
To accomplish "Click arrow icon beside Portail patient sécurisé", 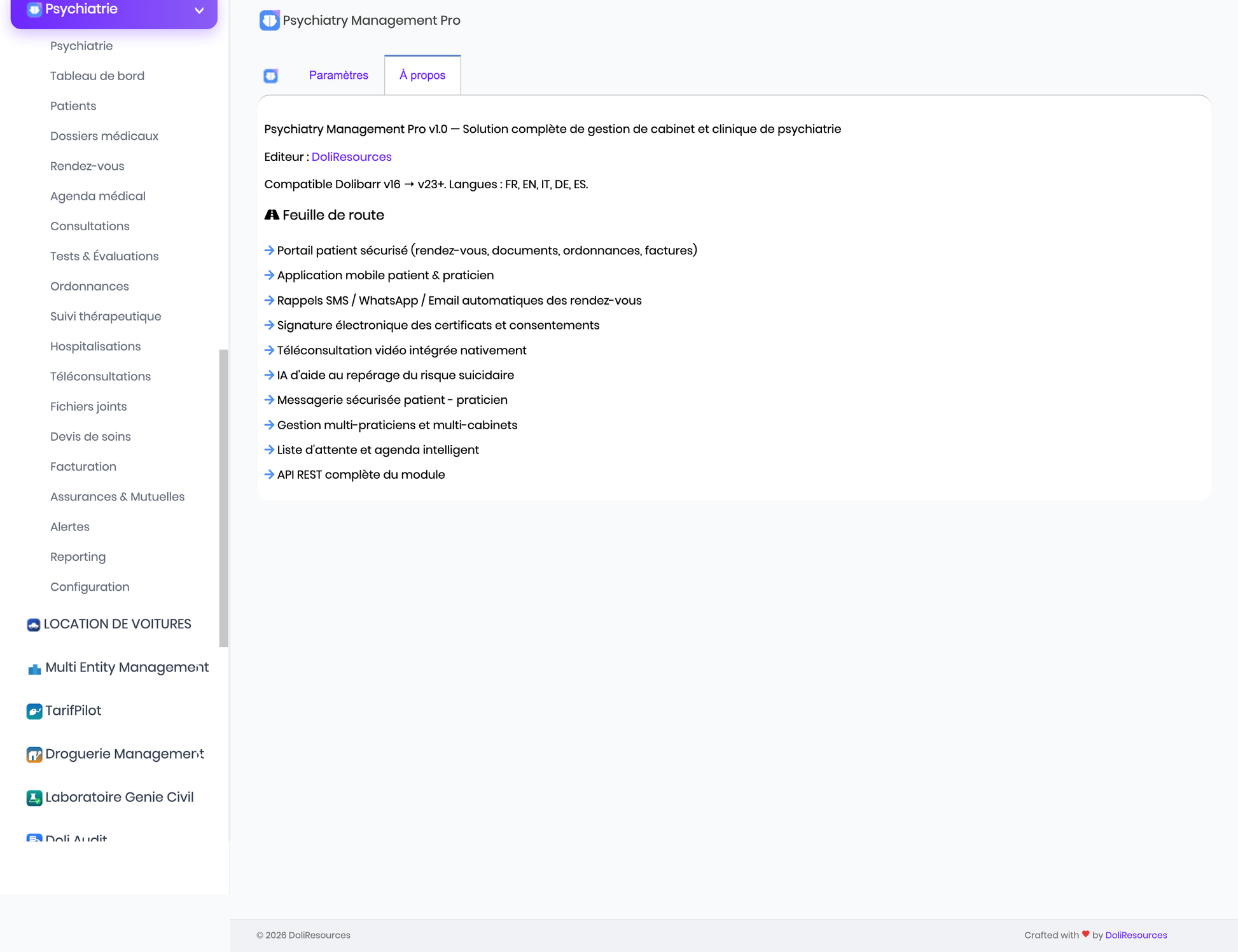I will point(269,251).
